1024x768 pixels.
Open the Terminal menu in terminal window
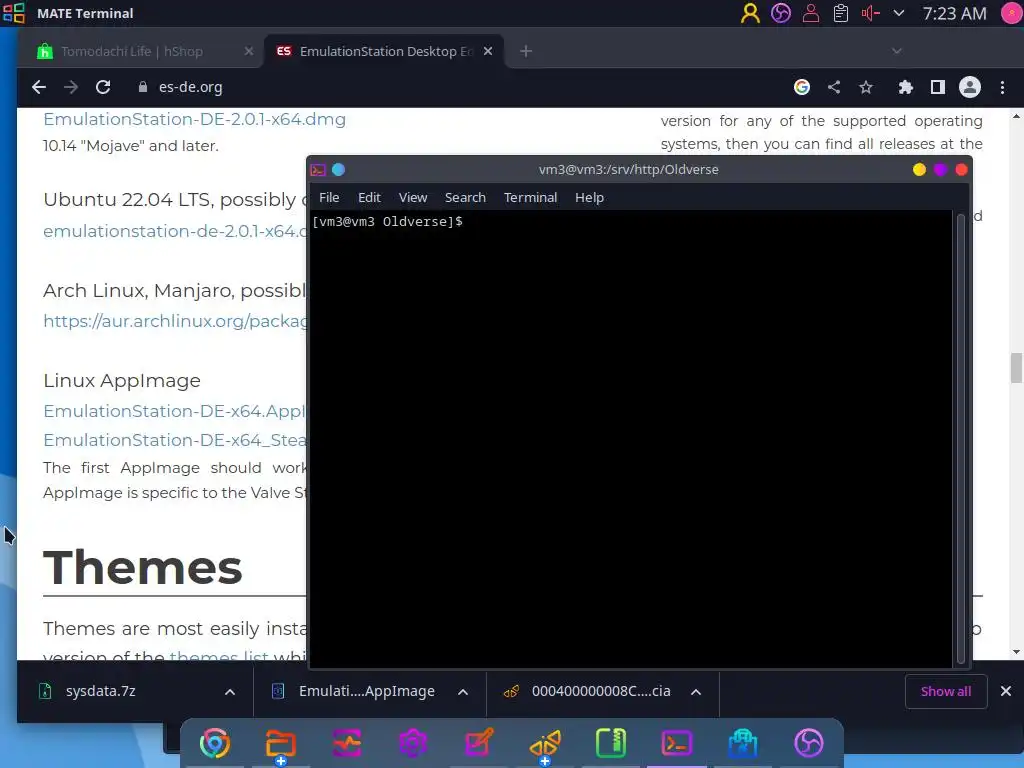pos(530,197)
